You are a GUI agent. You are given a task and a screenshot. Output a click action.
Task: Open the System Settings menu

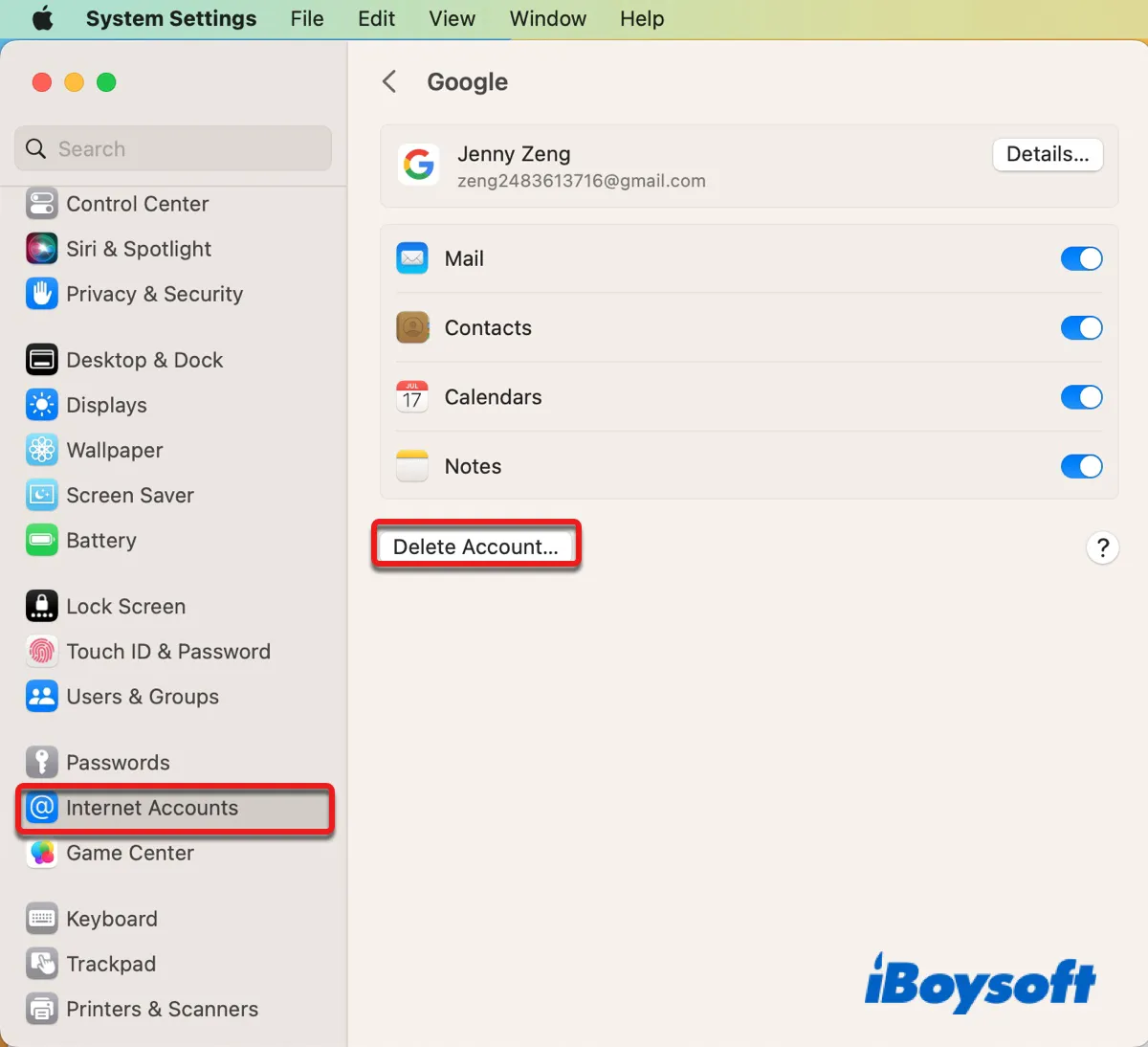(171, 18)
